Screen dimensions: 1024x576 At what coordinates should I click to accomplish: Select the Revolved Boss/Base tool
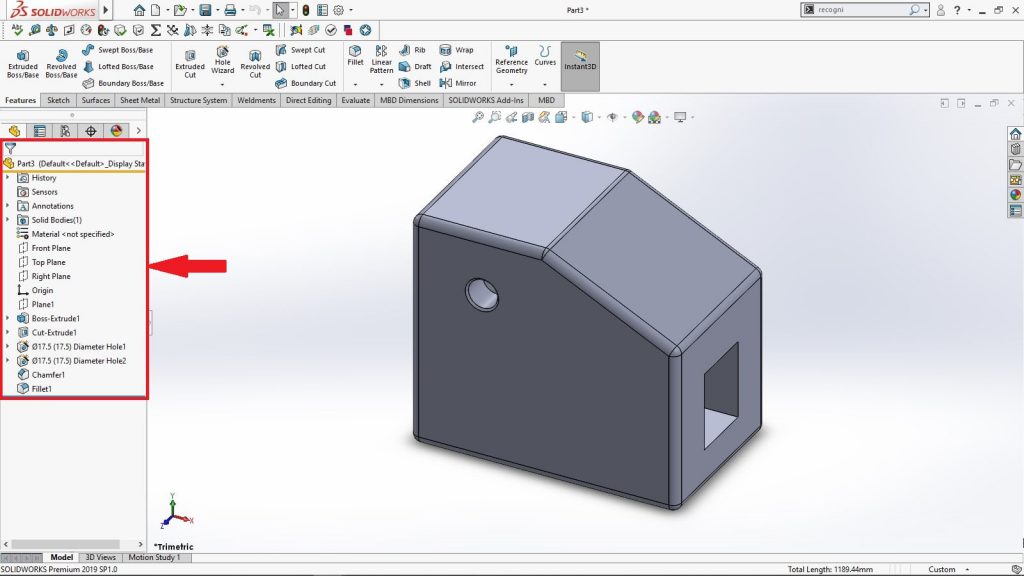tap(61, 63)
